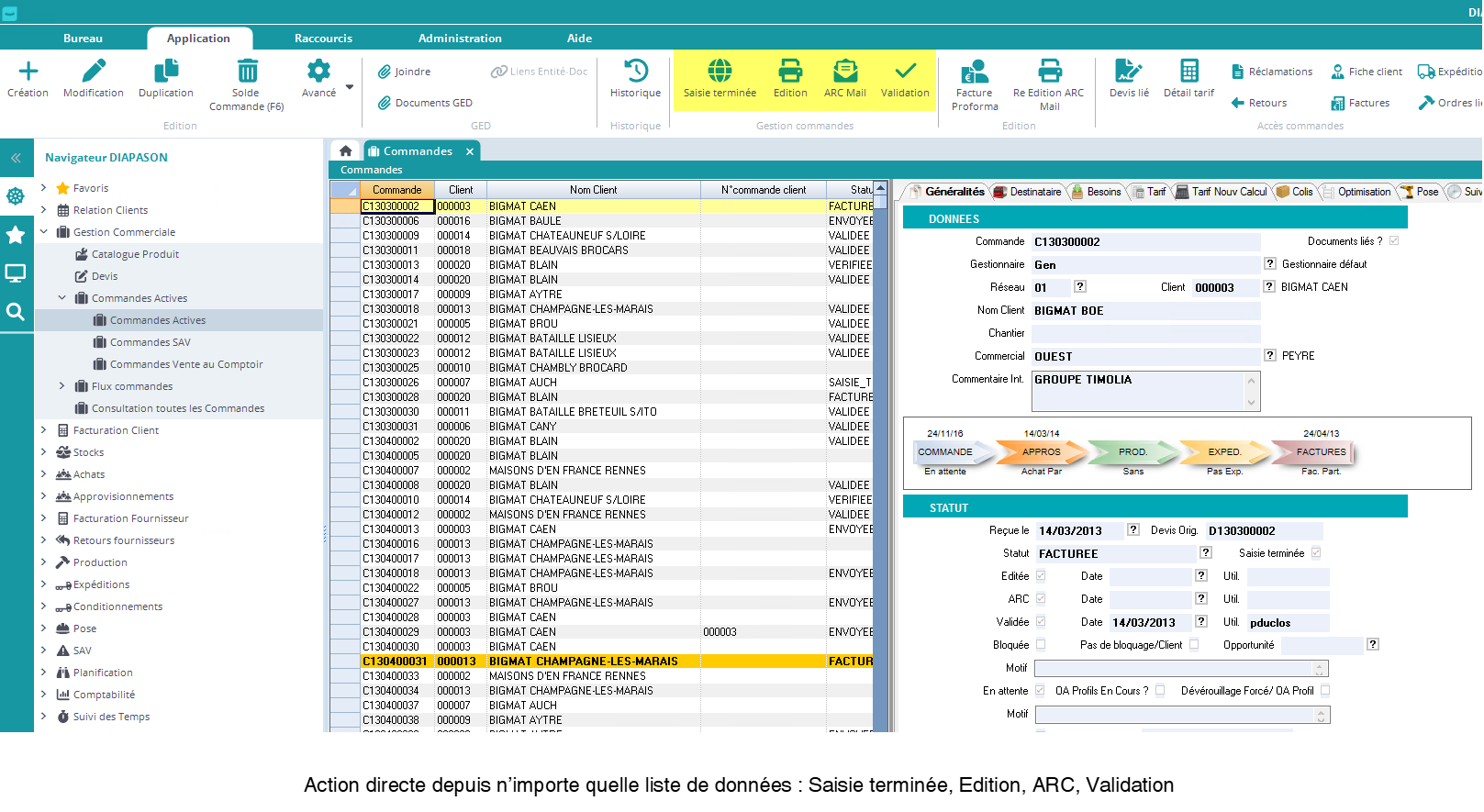1484x812 pixels.
Task: Click the Commentaire Int. text field
Action: click(1138, 391)
